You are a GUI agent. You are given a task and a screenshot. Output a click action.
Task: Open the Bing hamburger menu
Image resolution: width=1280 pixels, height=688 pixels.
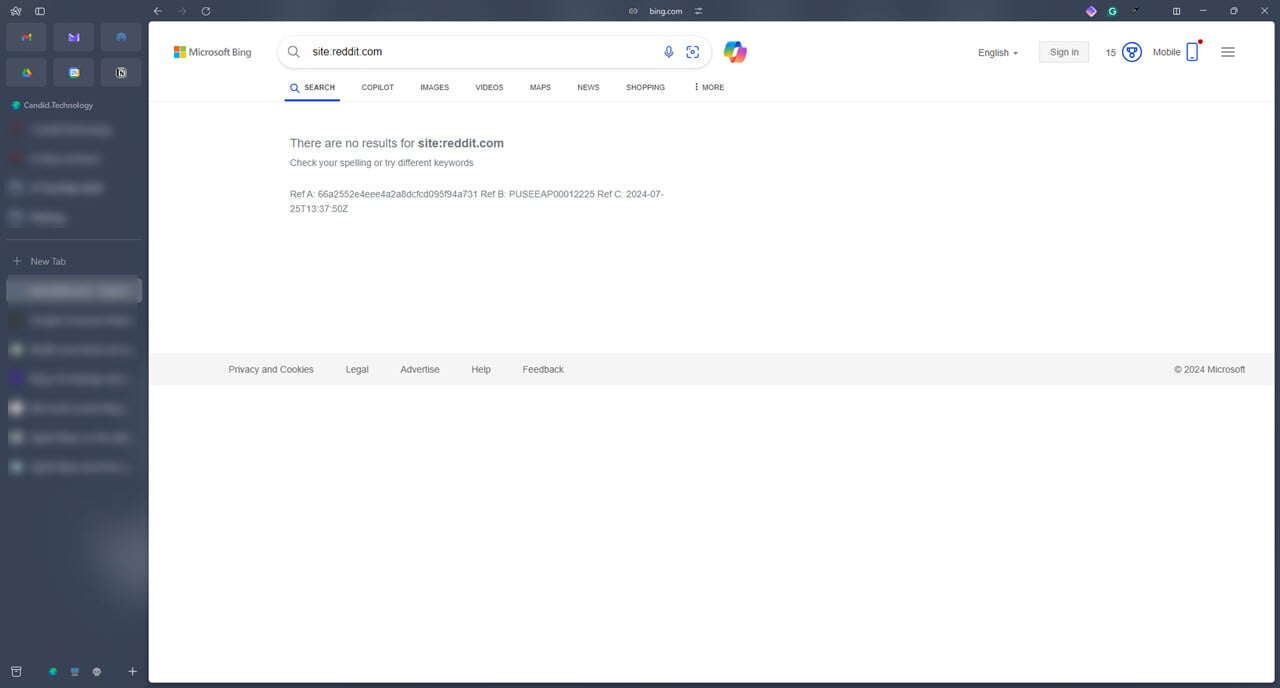point(1228,52)
